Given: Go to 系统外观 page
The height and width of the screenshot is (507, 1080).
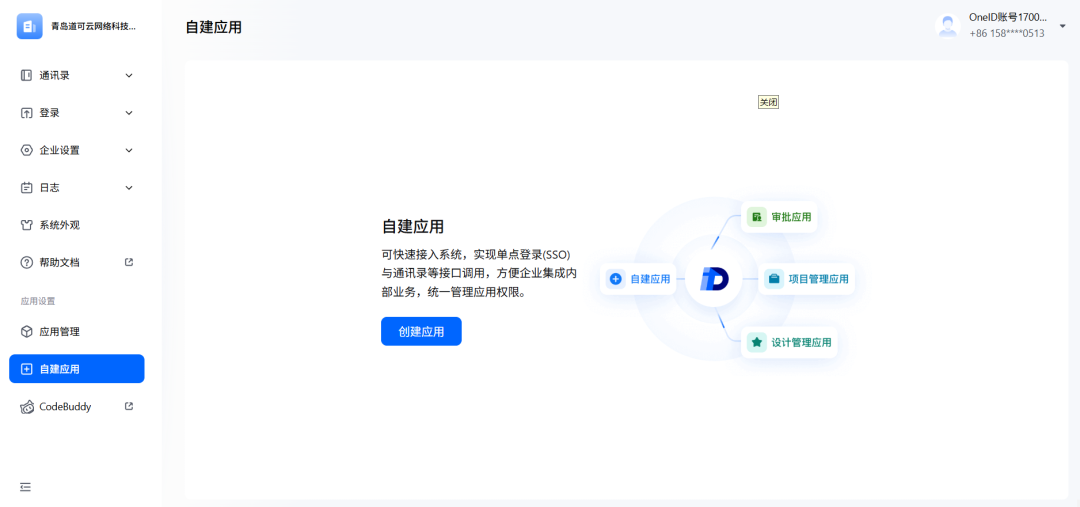Looking at the screenshot, I should point(76,225).
